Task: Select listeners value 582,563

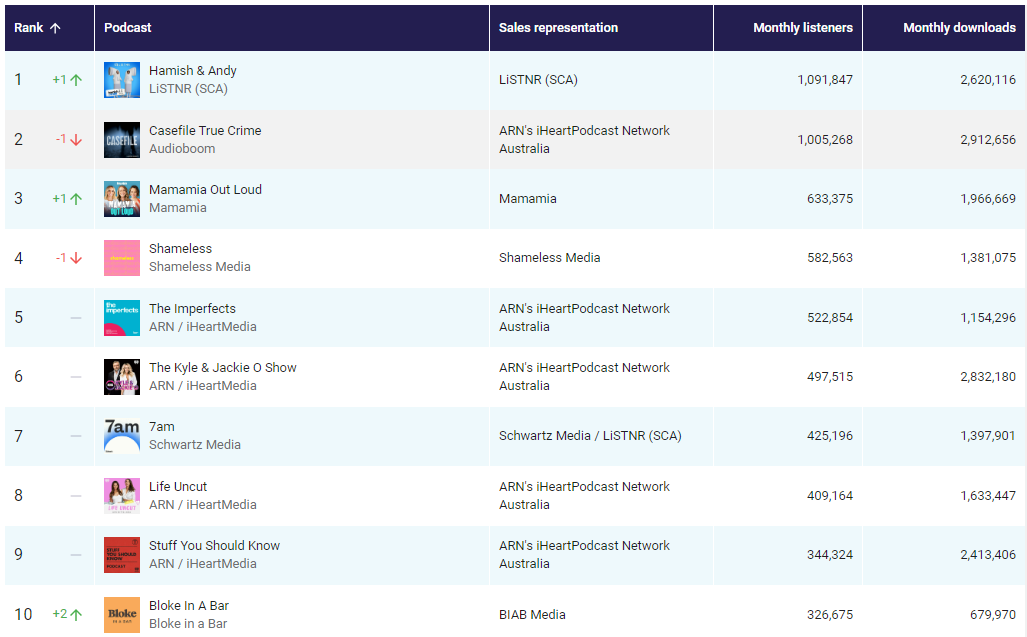Action: pos(830,258)
